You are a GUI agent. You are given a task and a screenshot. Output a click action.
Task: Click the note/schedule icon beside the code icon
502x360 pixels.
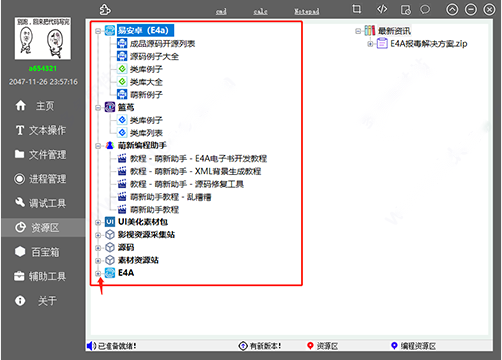click(406, 10)
